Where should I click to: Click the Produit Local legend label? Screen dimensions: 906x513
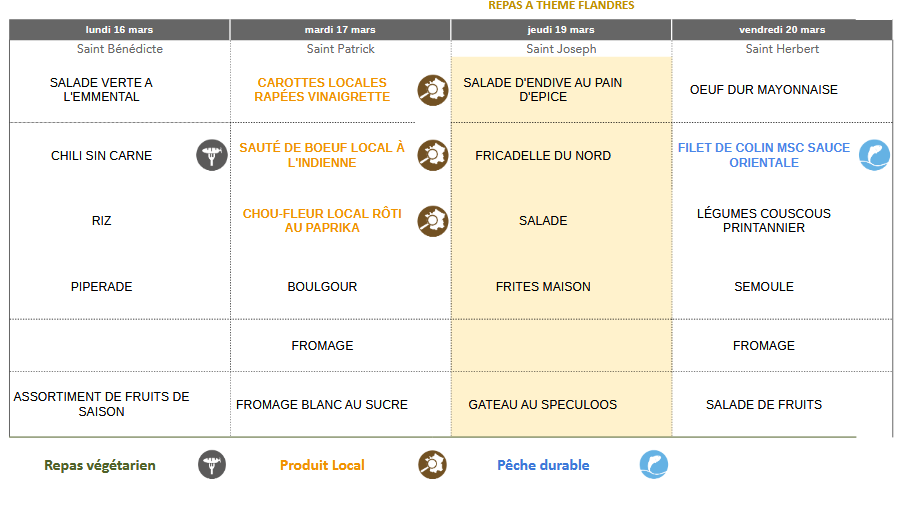pyautogui.click(x=322, y=465)
